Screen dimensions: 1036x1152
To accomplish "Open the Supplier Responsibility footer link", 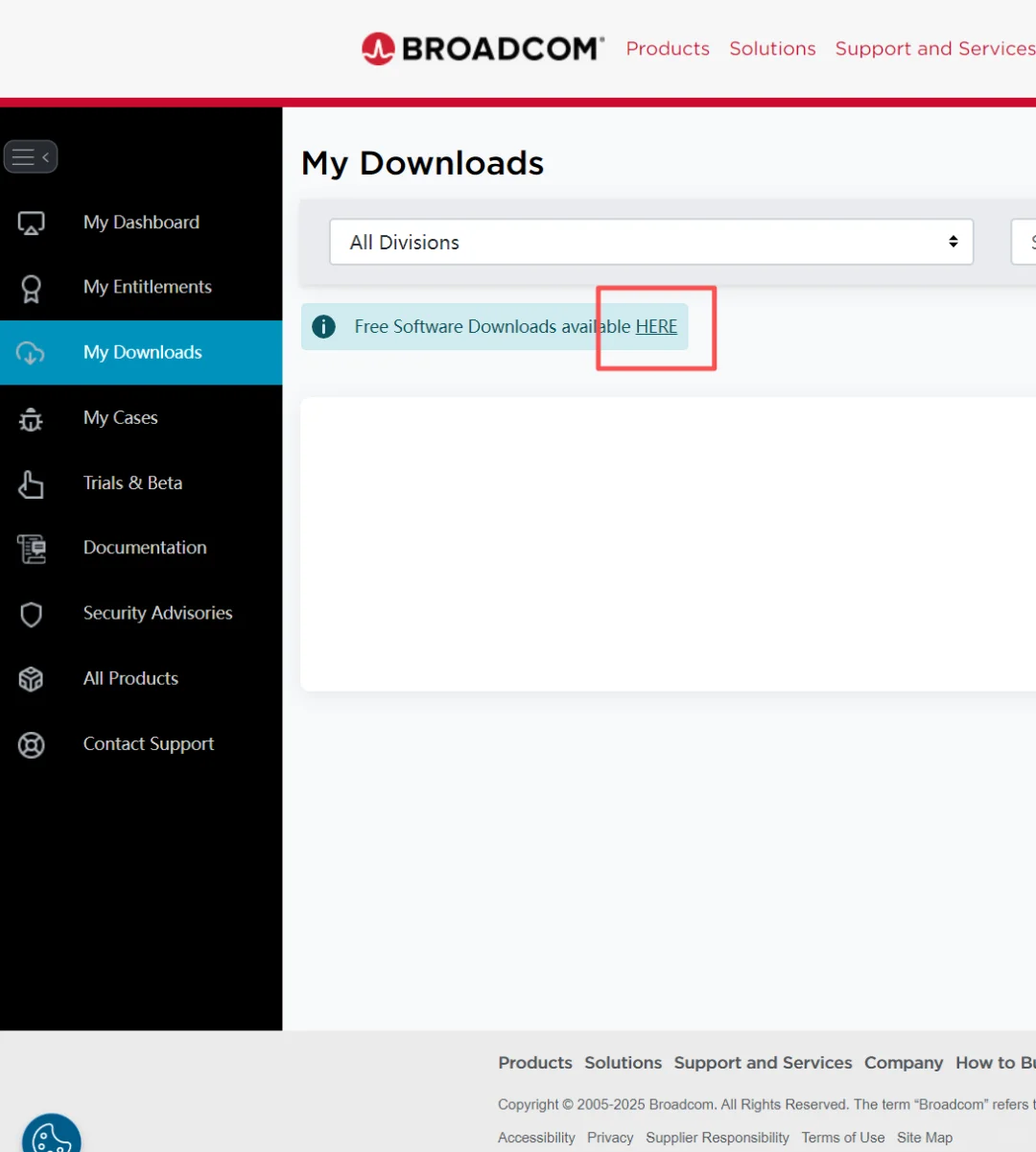I will click(718, 1138).
